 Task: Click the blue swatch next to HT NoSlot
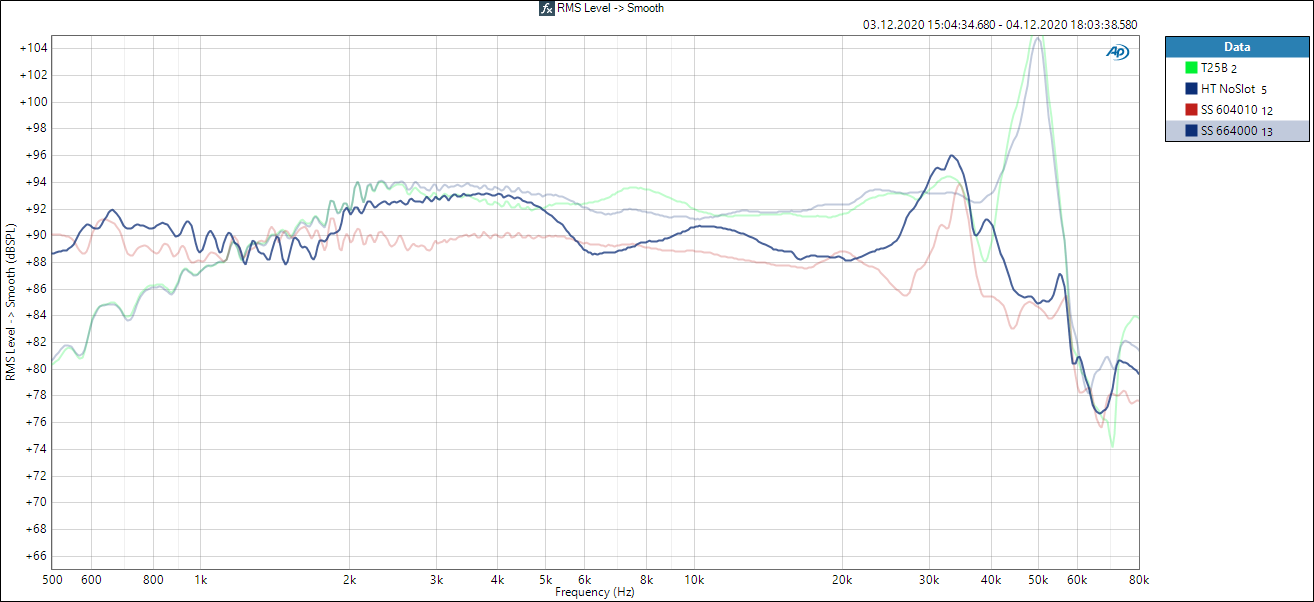[1191, 89]
